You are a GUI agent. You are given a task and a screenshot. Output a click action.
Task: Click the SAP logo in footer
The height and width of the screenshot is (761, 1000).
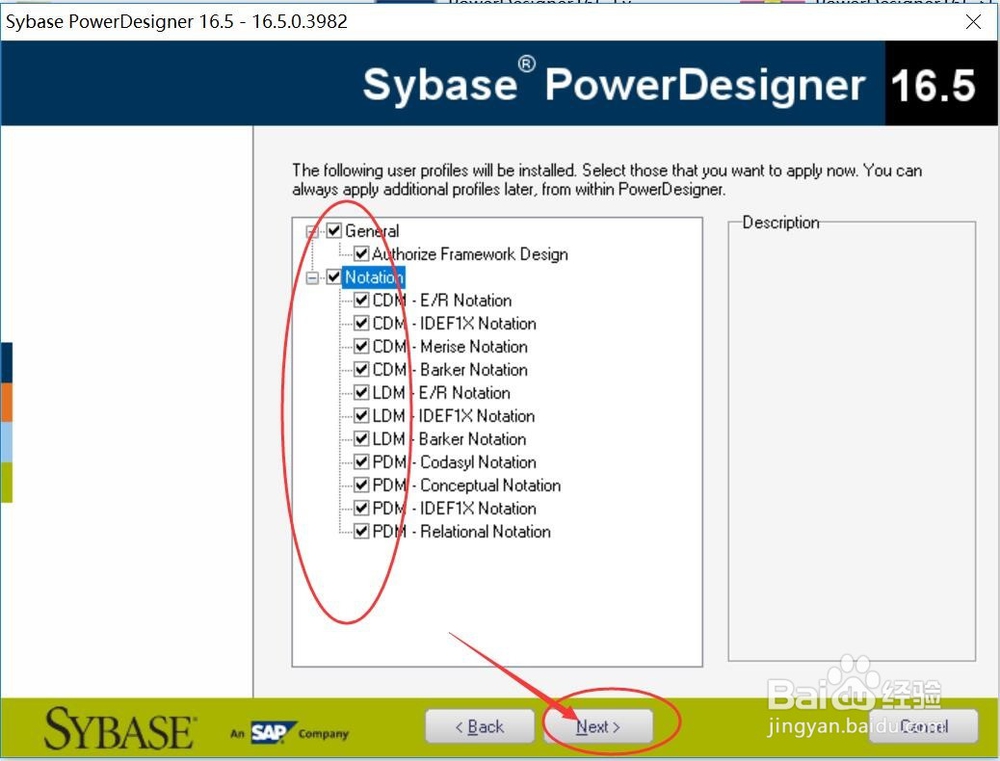[273, 732]
